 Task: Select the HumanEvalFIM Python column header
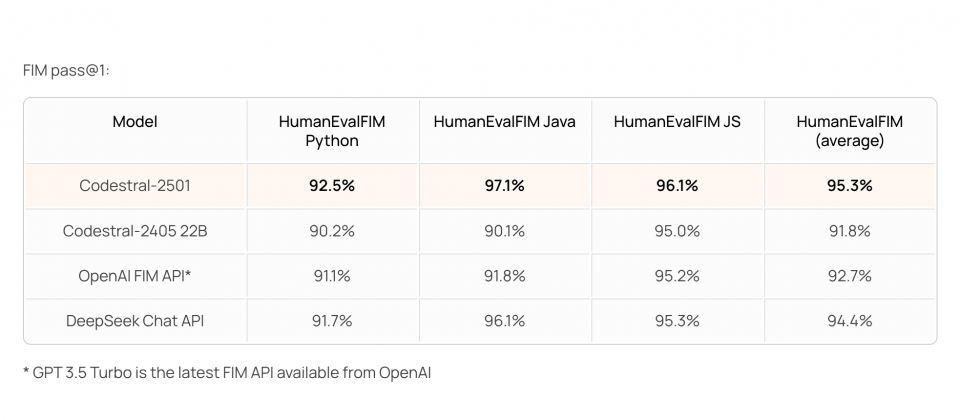[332, 131]
